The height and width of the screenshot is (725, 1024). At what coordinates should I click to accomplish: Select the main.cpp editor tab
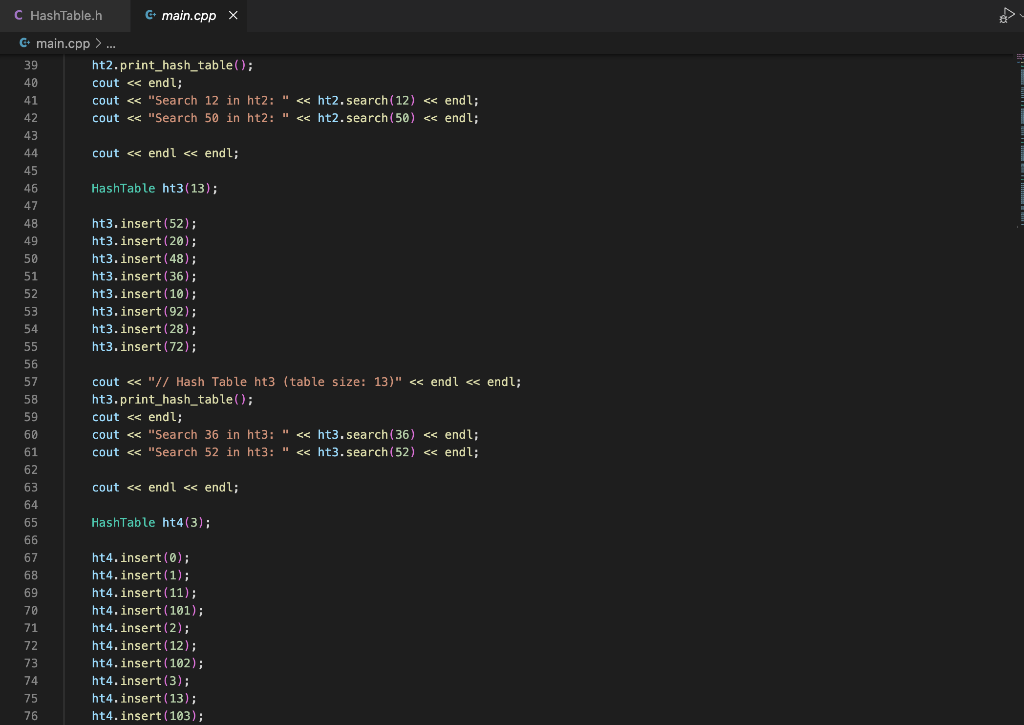[x=188, y=15]
